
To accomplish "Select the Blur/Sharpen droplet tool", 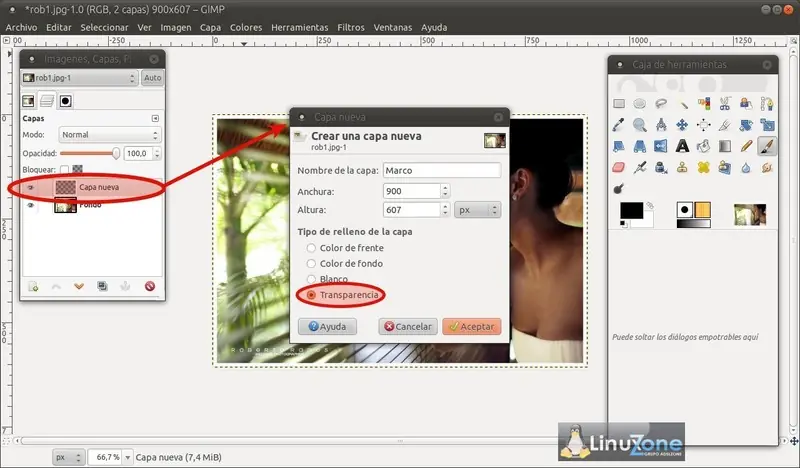I will [x=746, y=167].
